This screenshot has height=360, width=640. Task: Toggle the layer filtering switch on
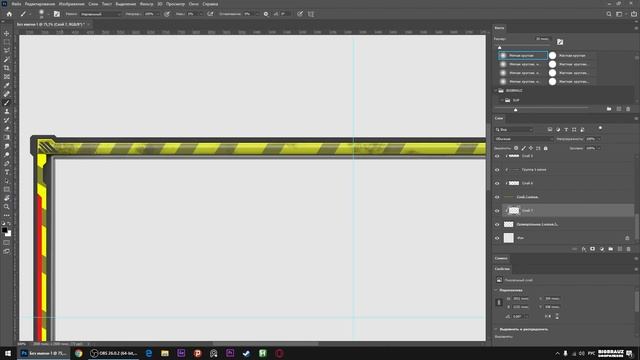pos(600,129)
